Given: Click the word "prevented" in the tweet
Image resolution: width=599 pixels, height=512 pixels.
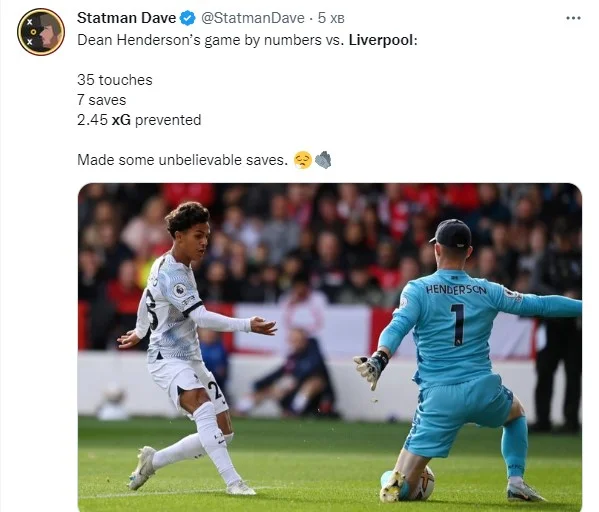Looking at the screenshot, I should tap(168, 120).
